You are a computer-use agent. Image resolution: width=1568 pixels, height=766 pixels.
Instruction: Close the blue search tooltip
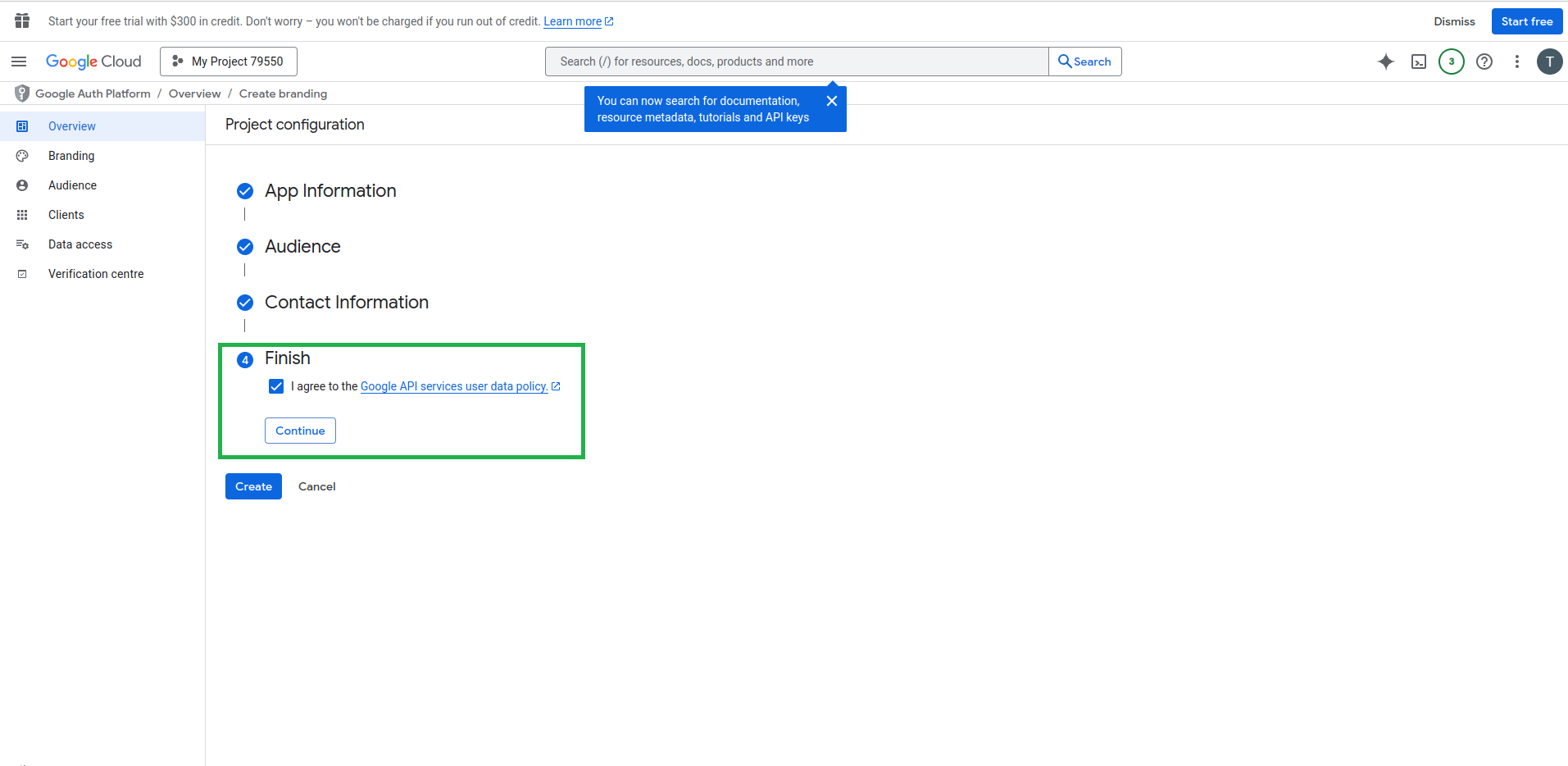pos(831,101)
